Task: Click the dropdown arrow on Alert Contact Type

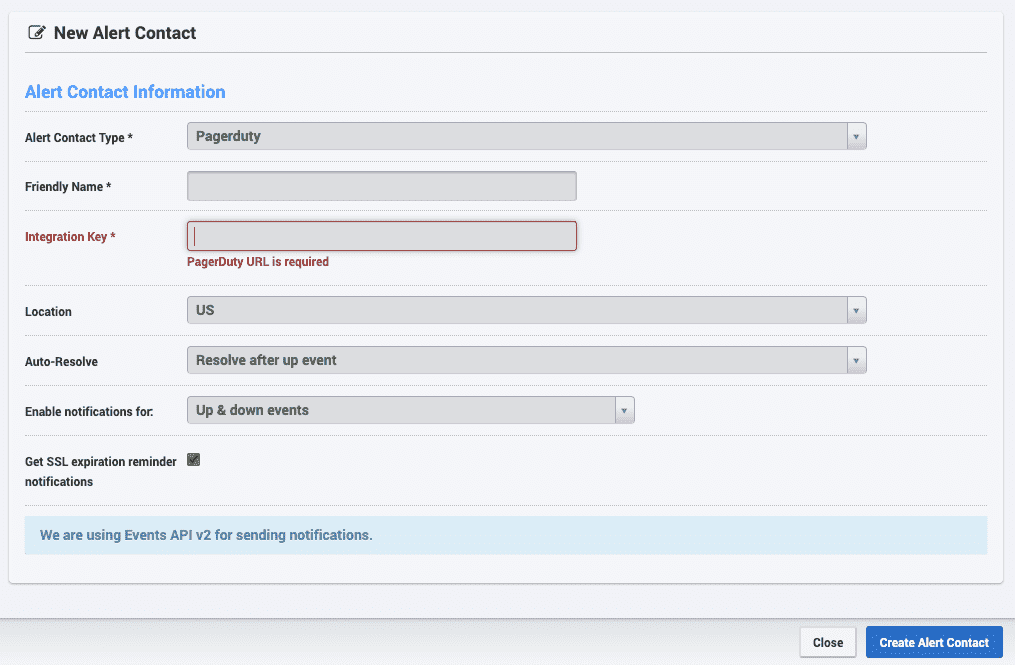Action: click(856, 135)
